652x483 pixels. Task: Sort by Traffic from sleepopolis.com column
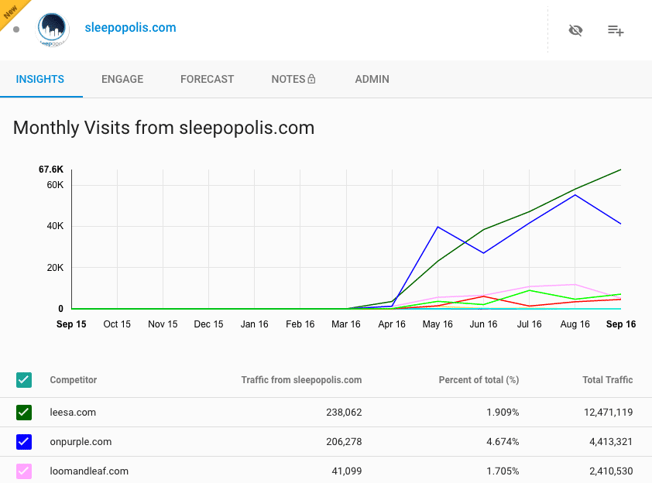[301, 380]
